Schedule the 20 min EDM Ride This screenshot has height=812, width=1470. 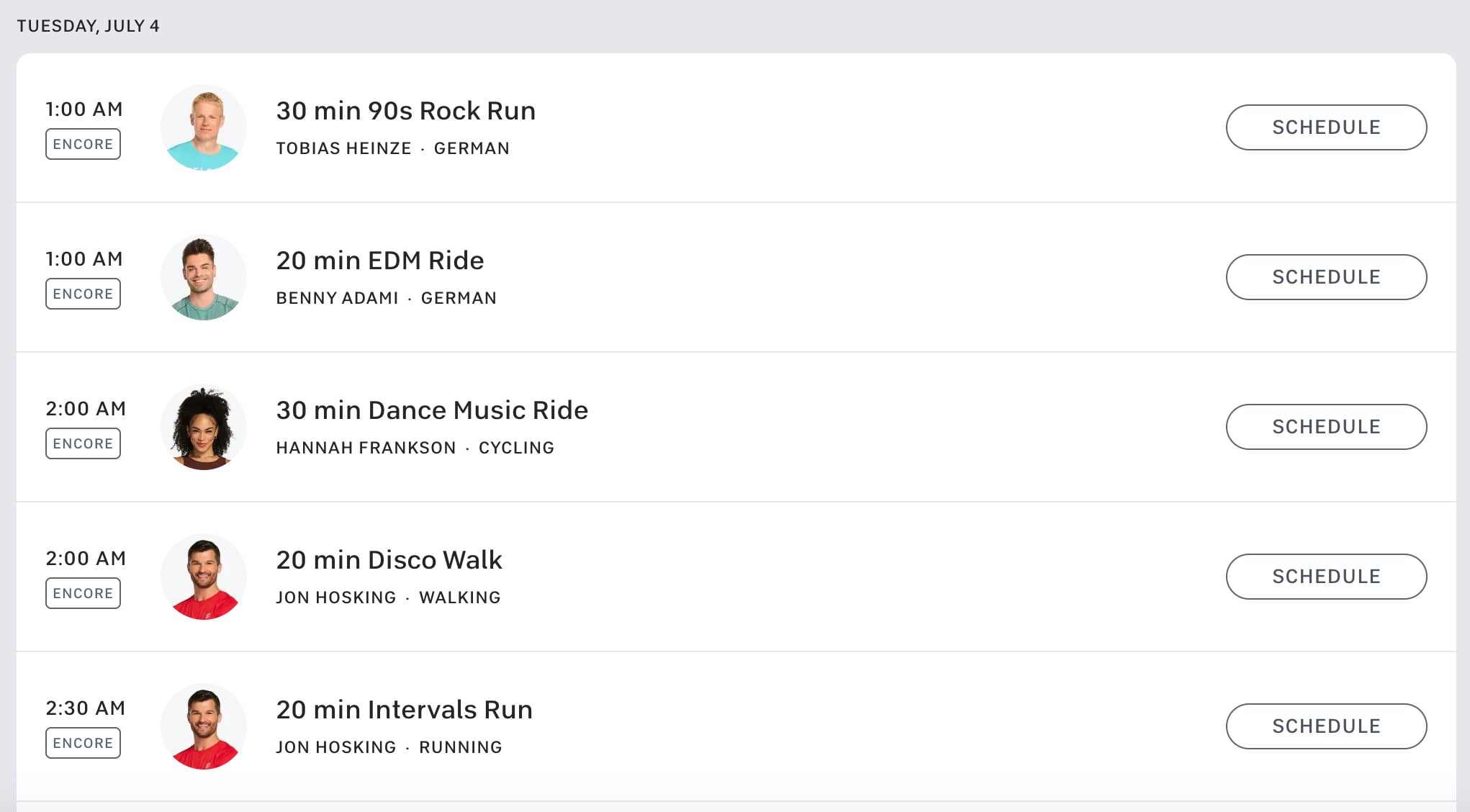pyautogui.click(x=1326, y=277)
